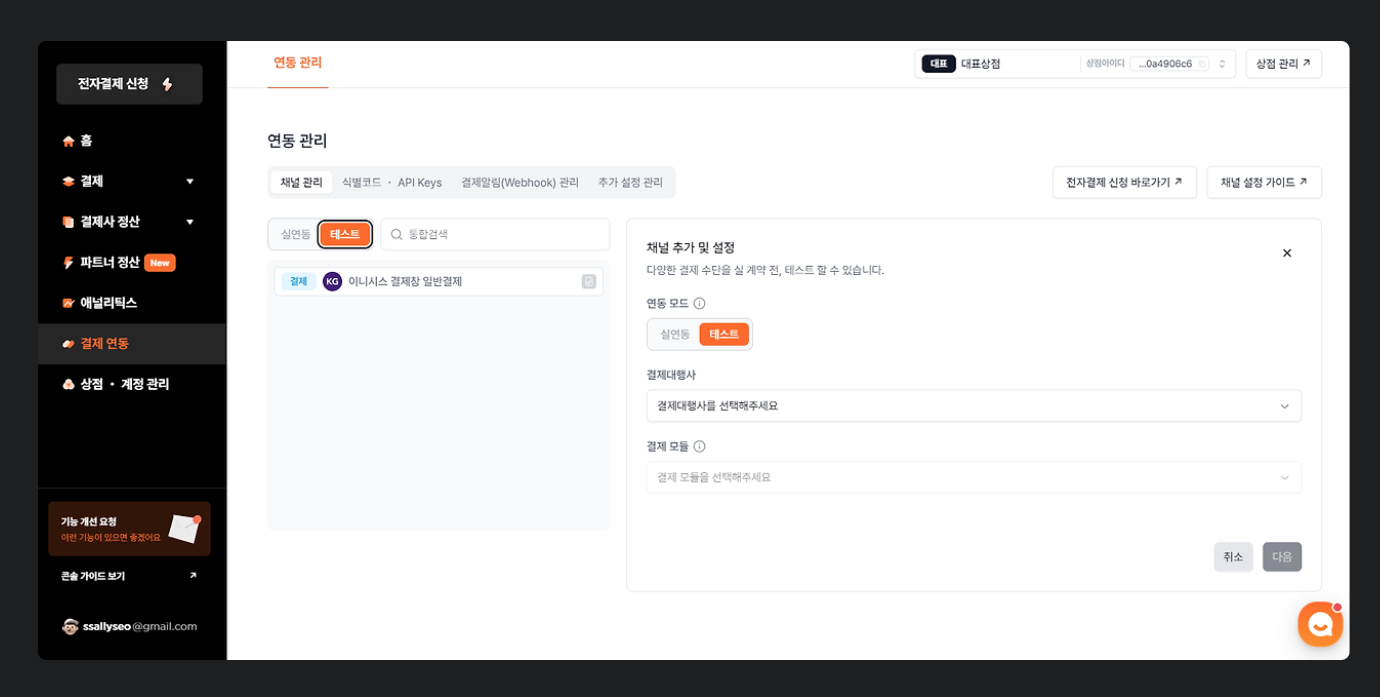1380x697 pixels.
Task: Select the 결제알림(Webhook) 관리 tab
Action: [520, 182]
